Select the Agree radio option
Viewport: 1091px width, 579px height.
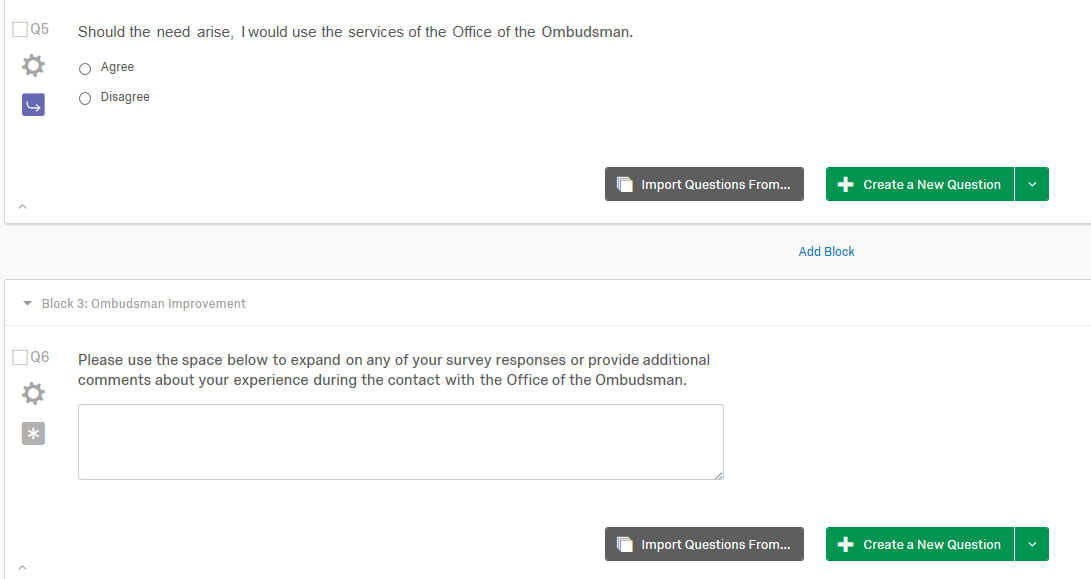coord(85,68)
